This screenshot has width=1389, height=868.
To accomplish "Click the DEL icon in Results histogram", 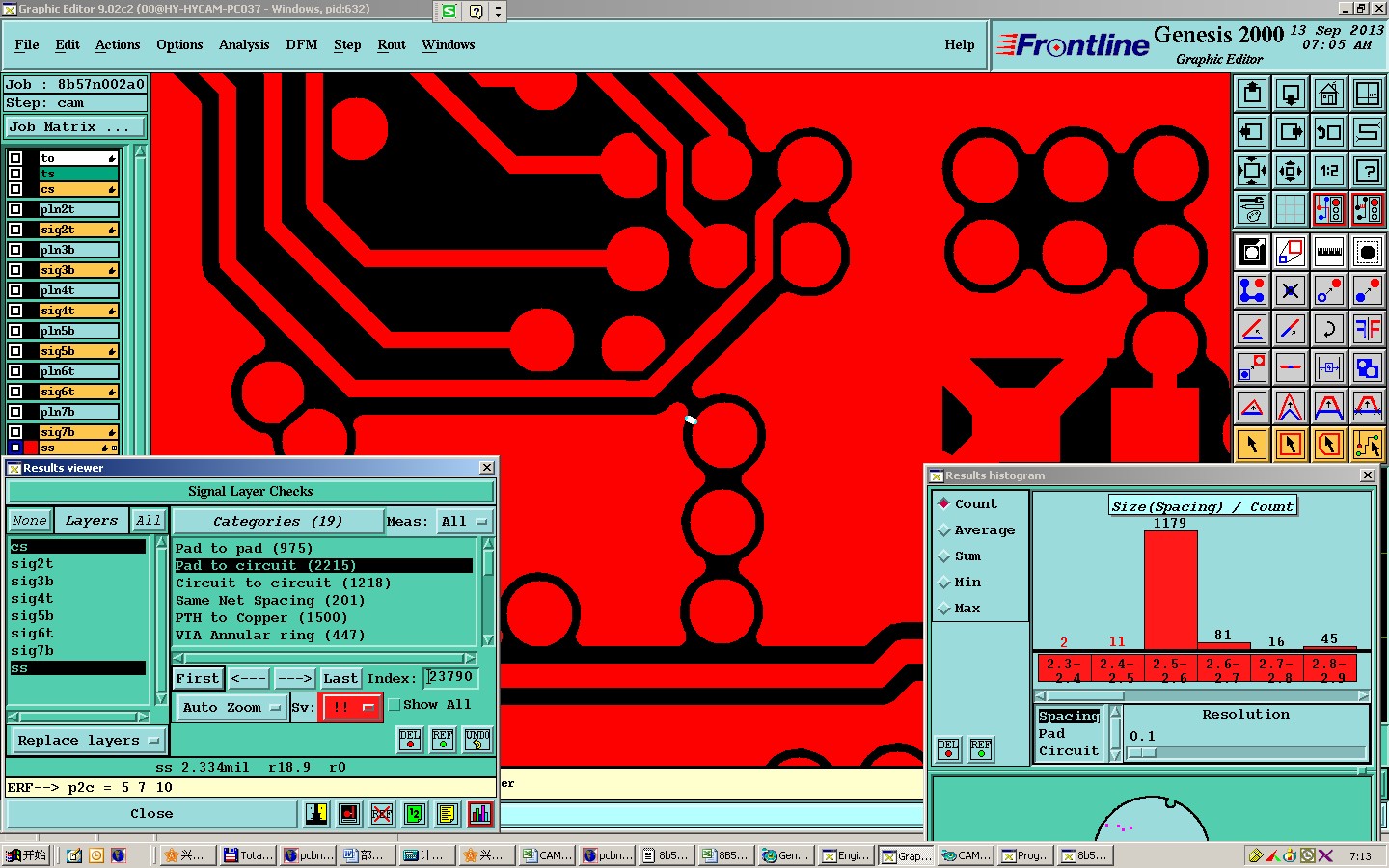I will coord(948,748).
